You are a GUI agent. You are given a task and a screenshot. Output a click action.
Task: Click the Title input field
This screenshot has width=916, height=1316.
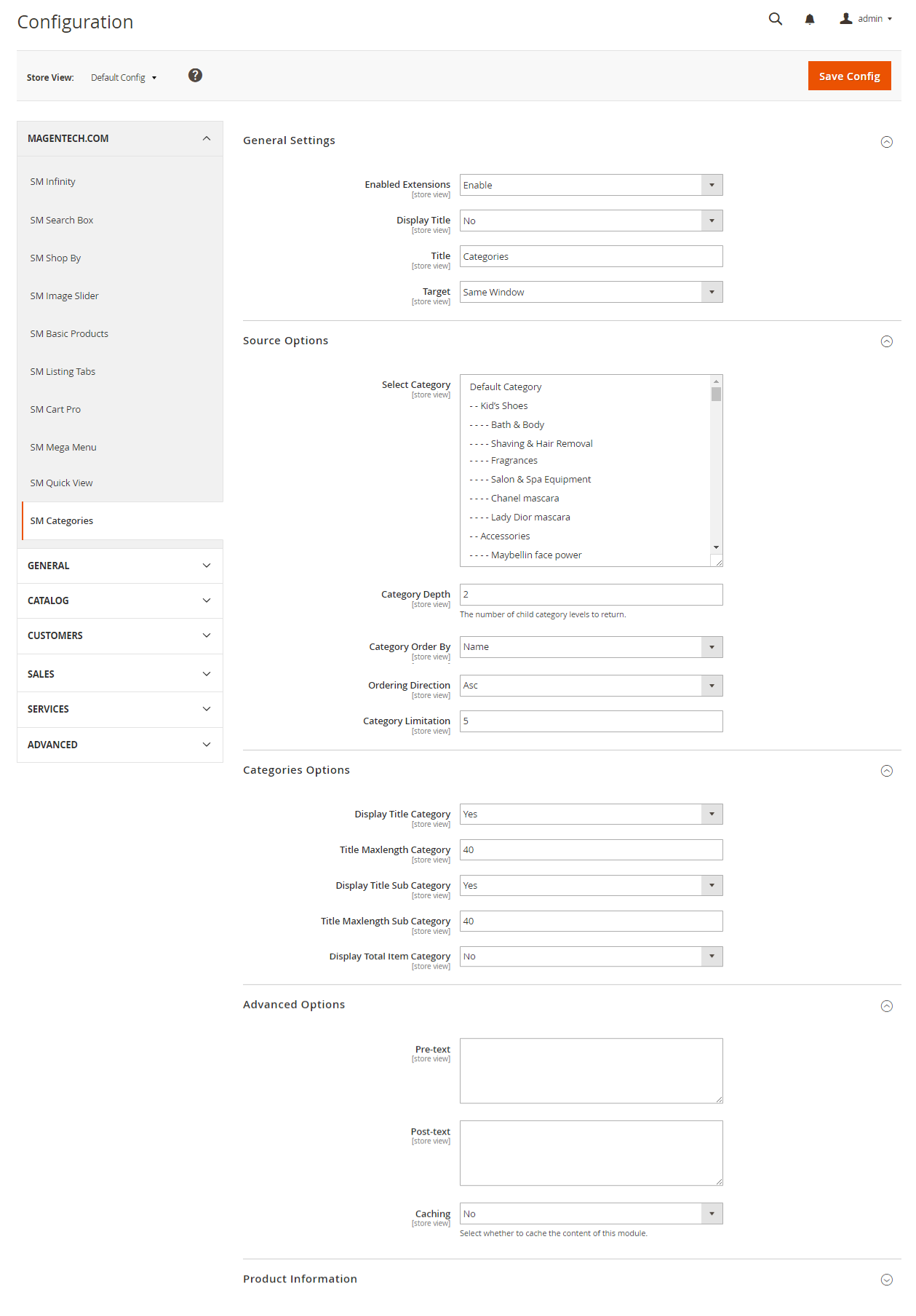click(591, 256)
